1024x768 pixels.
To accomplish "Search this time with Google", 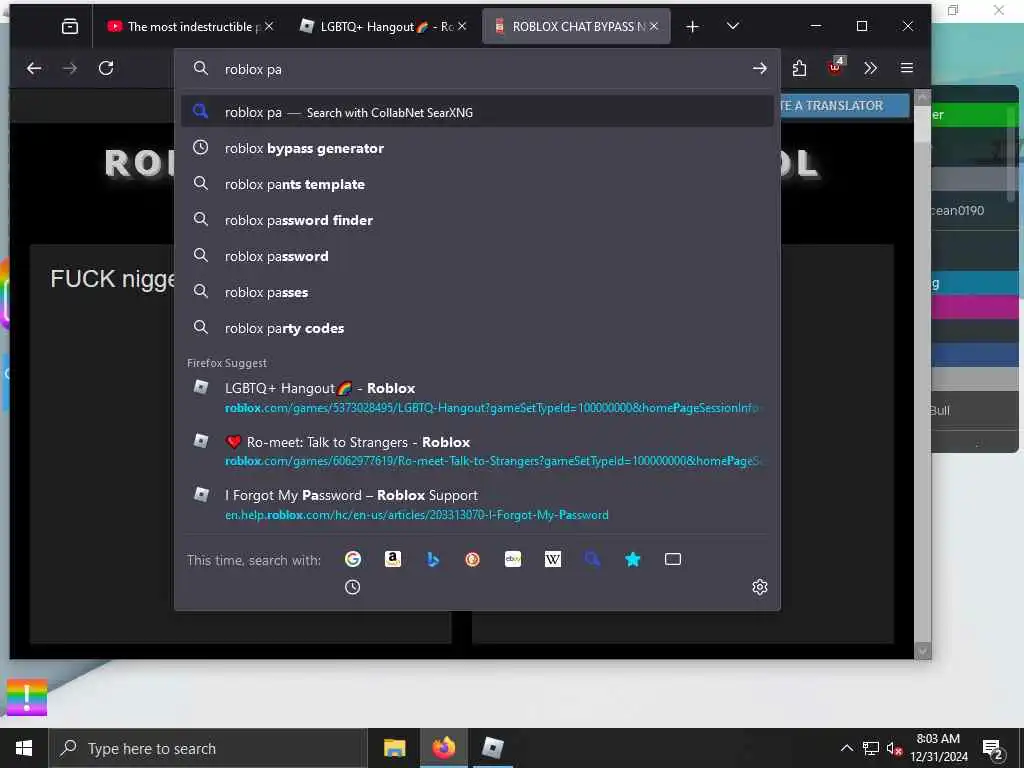I will (x=353, y=559).
